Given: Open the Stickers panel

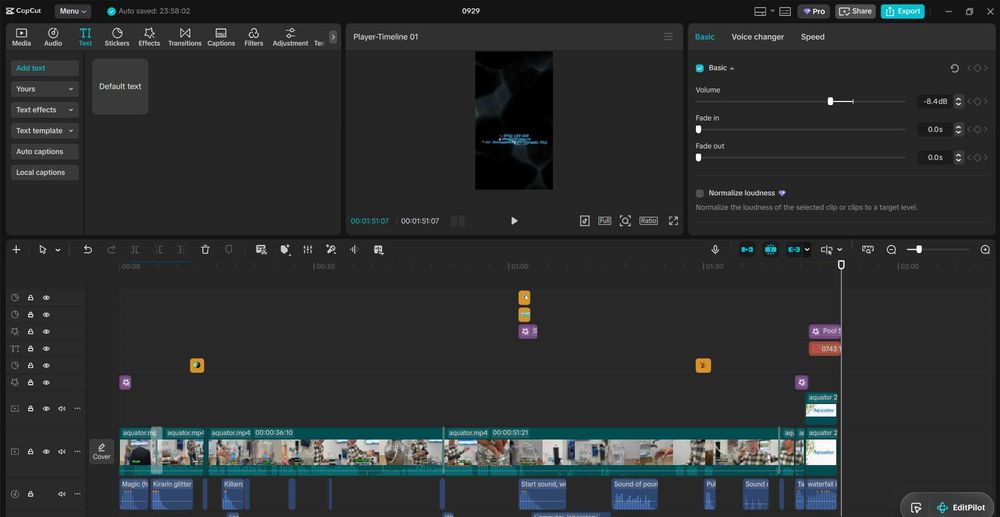Looking at the screenshot, I should click(117, 37).
